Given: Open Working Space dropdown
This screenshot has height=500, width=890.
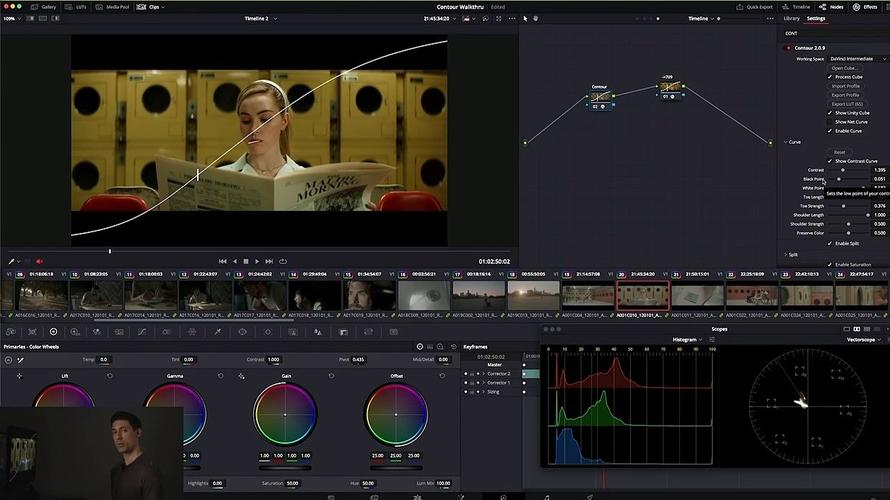Looking at the screenshot, I should 857,59.
